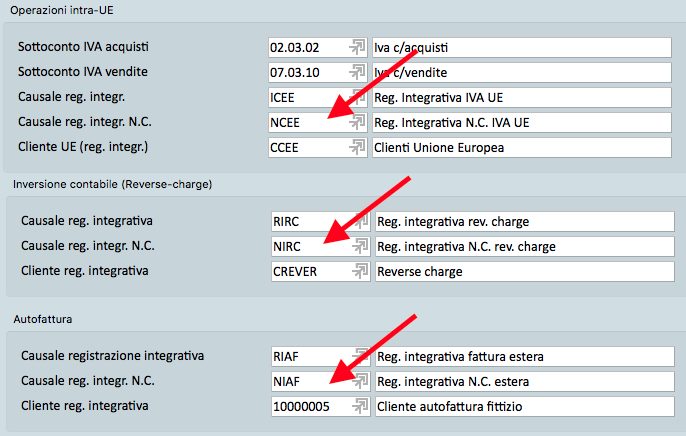Click the 'Clienti Unione Europea' description field
Viewport: 686px width, 436px height.
(x=520, y=148)
